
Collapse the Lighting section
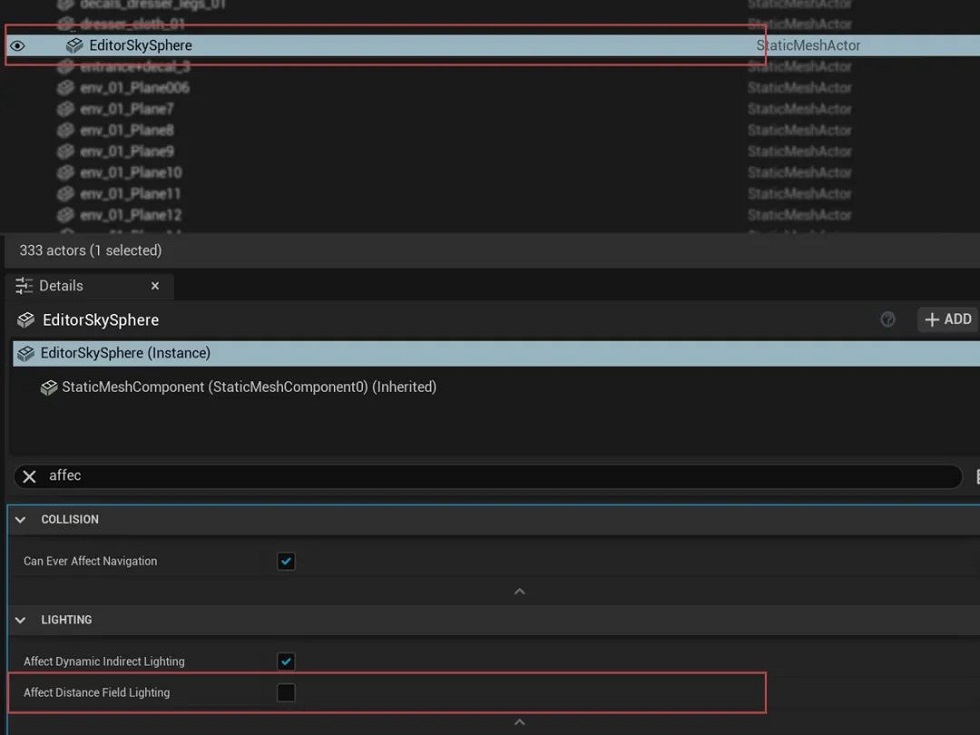click(20, 620)
